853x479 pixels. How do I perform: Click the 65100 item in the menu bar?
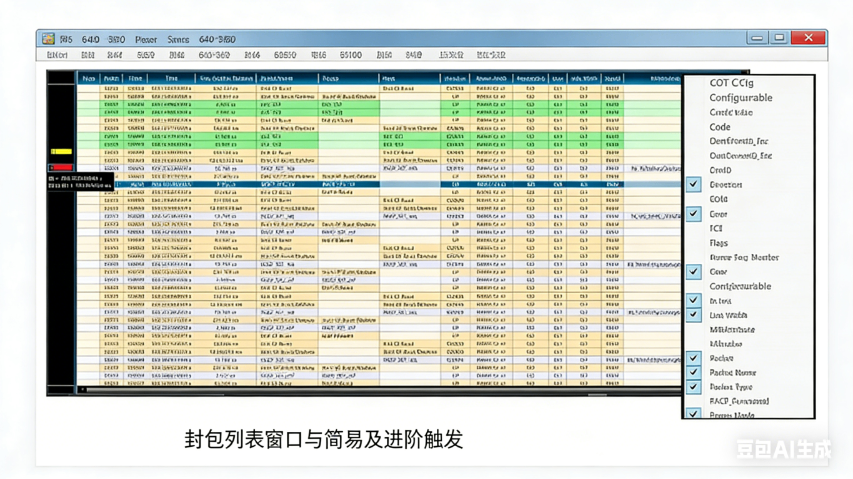350,56
